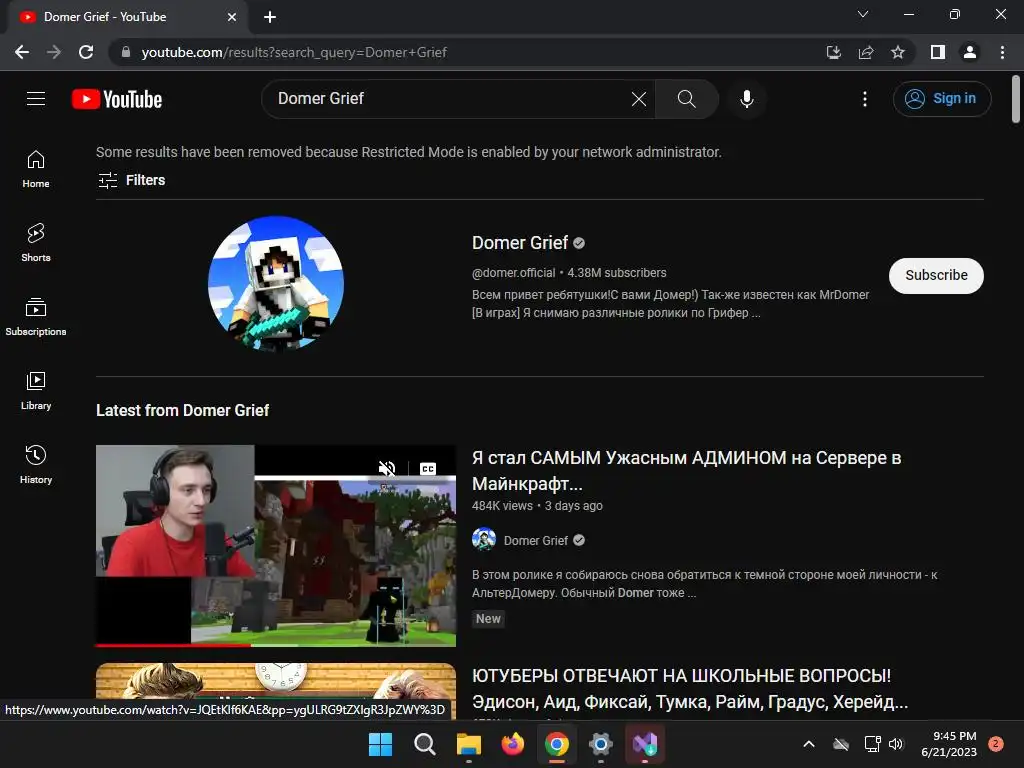Open Chrome three-dot menu
Image resolution: width=1024 pixels, height=768 pixels.
point(1002,52)
